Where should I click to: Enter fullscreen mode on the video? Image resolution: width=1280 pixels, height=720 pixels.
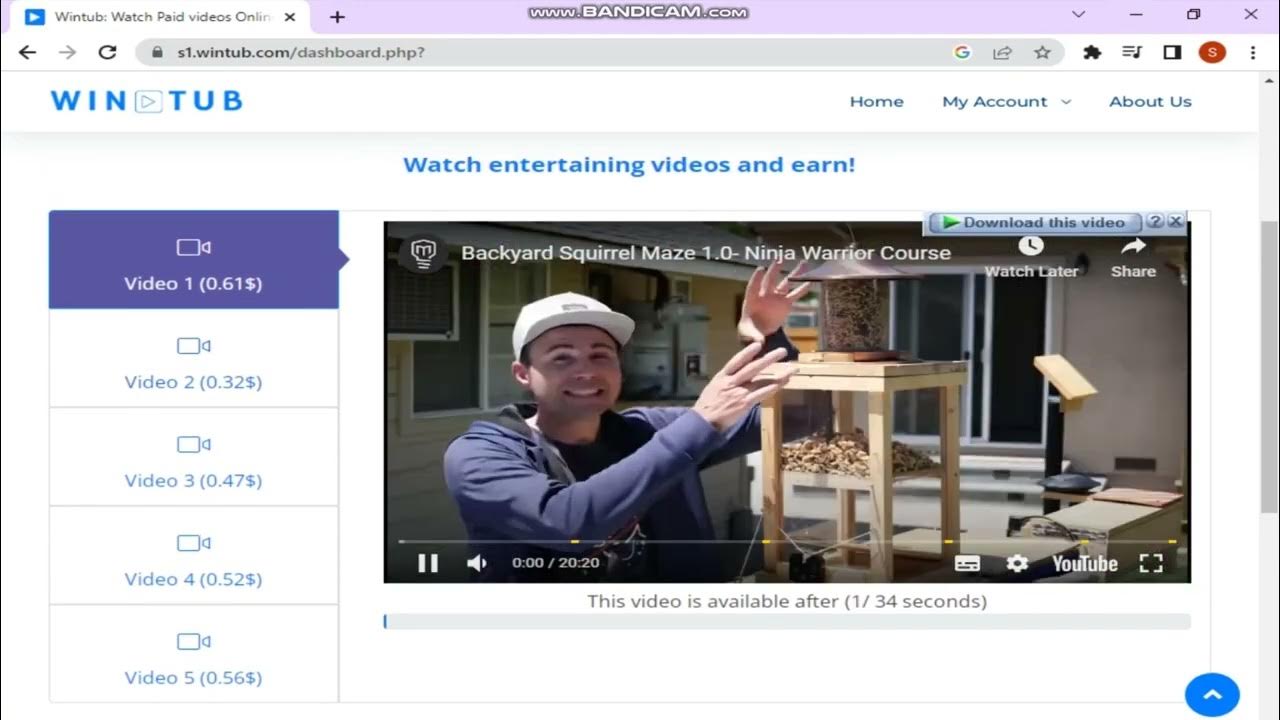1151,564
